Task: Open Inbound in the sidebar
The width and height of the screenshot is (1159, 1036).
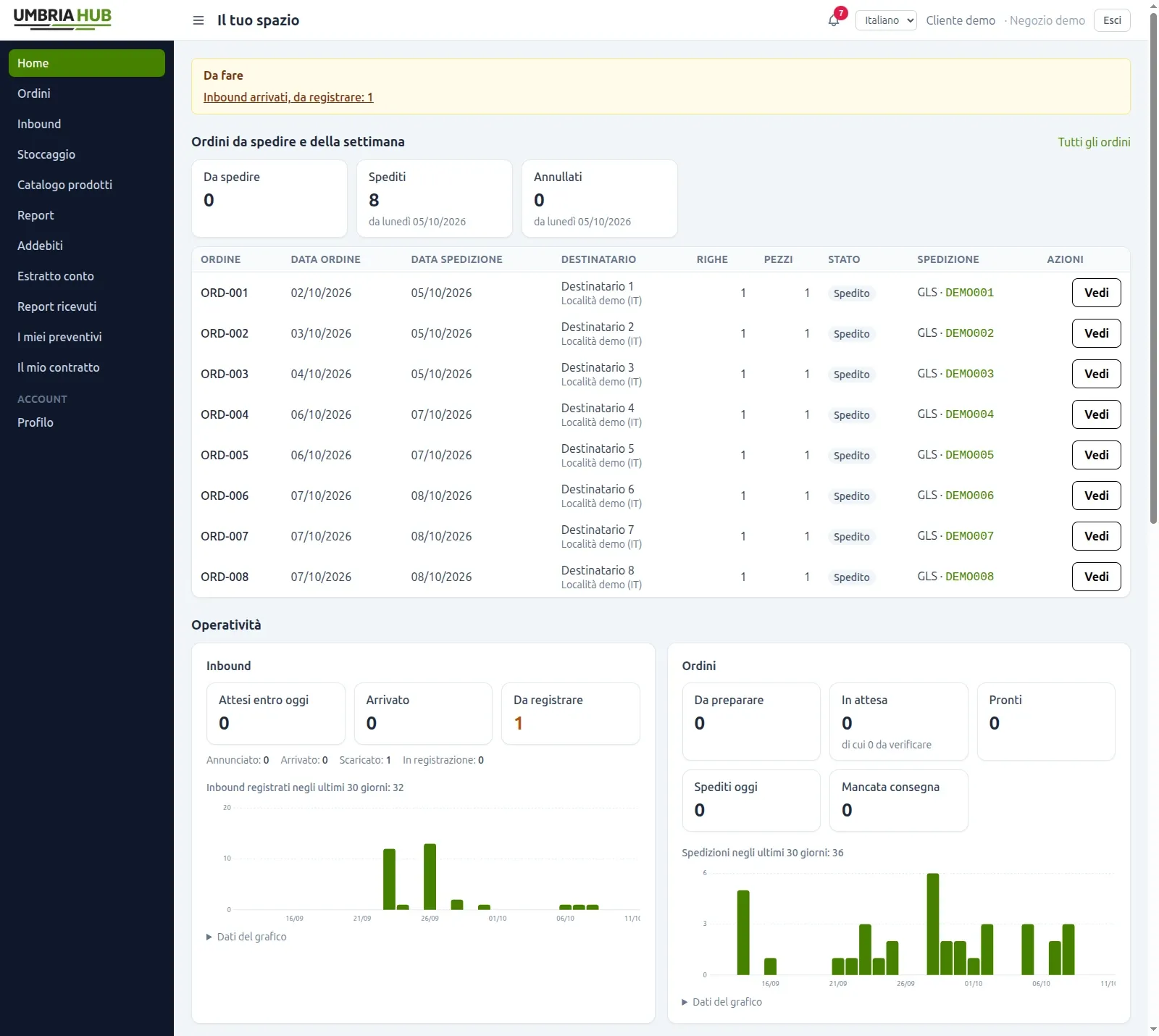Action: (x=87, y=124)
